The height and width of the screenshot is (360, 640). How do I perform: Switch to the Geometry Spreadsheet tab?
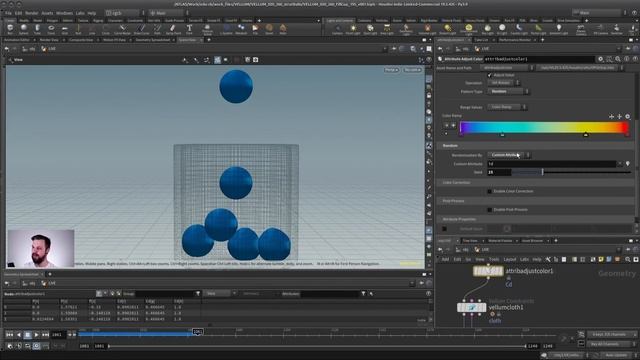point(152,40)
